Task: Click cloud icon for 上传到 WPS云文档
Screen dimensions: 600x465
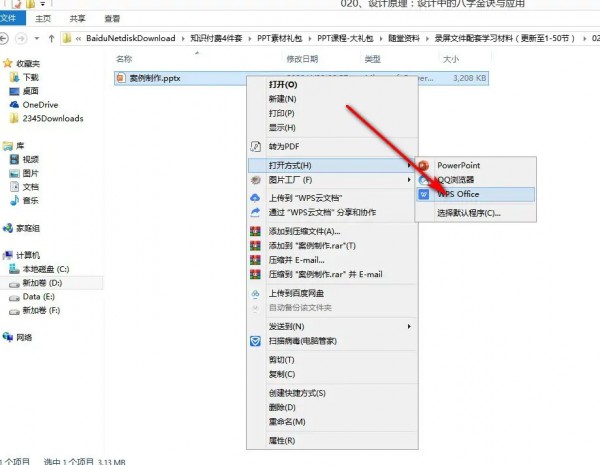Action: pos(255,198)
